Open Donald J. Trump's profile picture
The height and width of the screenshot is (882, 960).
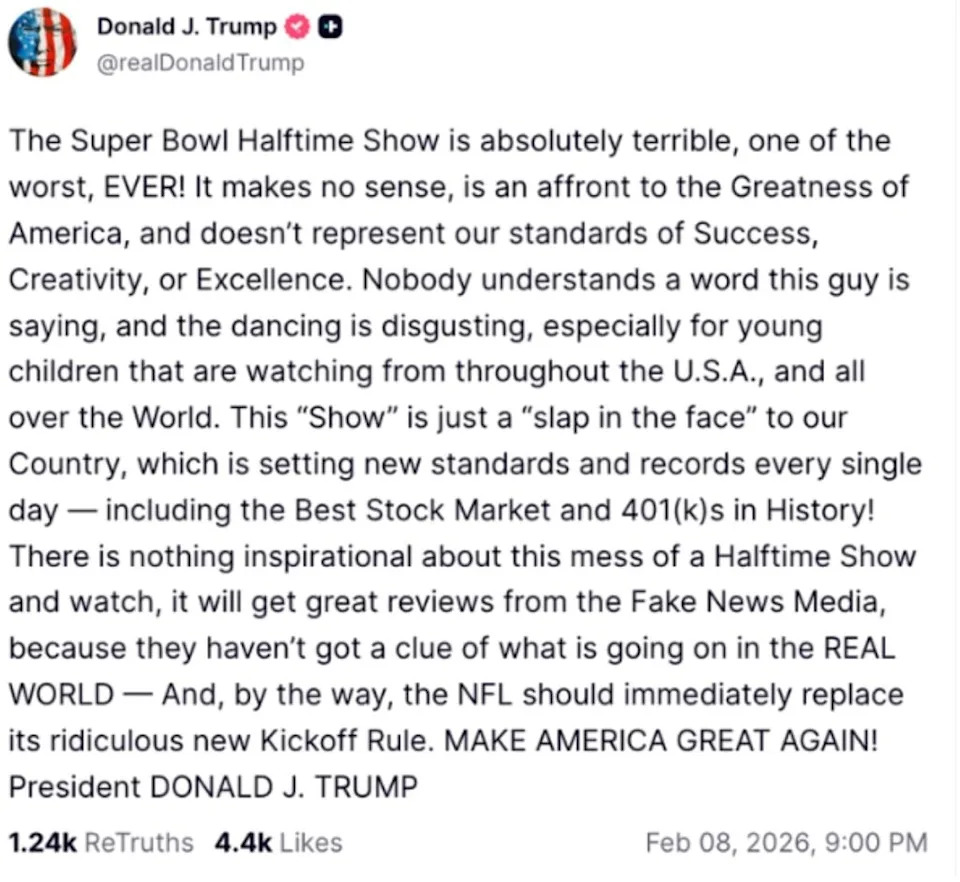pyautogui.click(x=43, y=42)
